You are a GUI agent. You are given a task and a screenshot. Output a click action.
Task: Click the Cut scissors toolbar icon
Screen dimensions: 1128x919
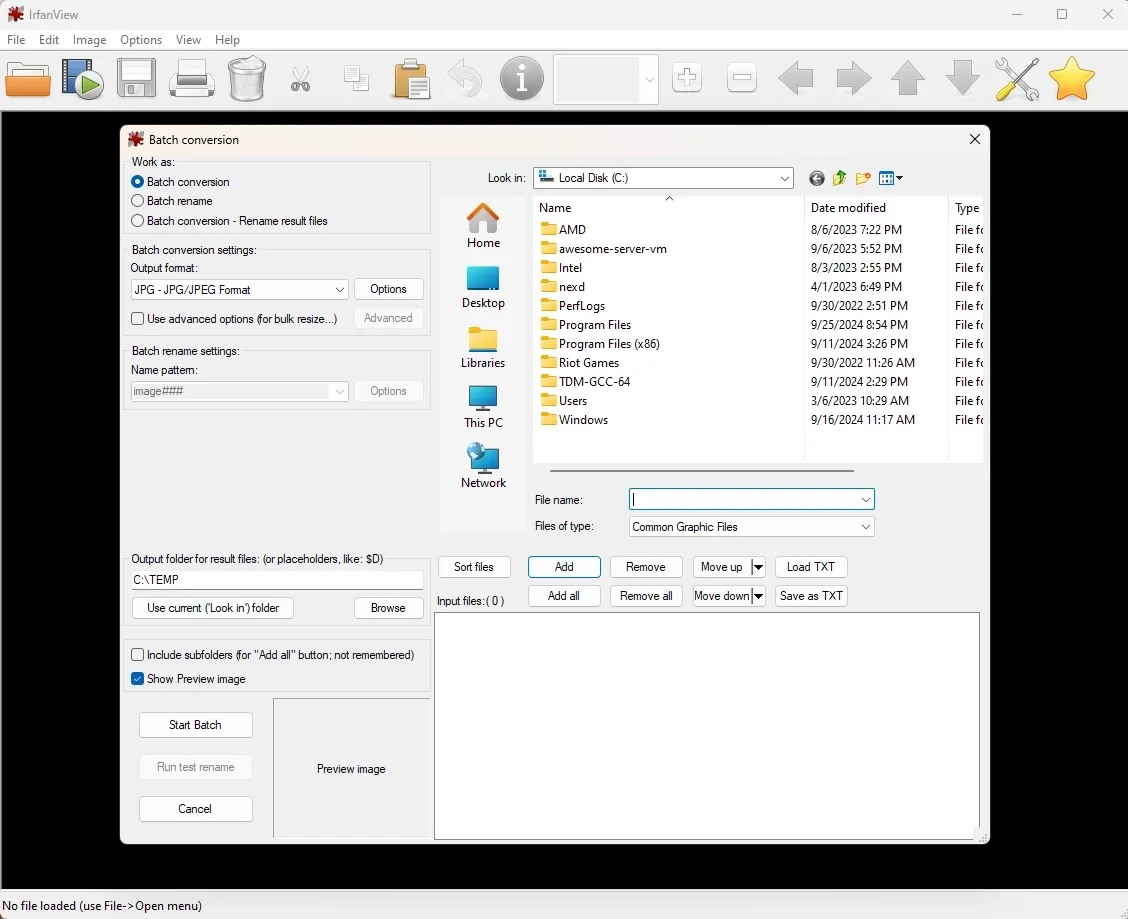click(x=301, y=79)
